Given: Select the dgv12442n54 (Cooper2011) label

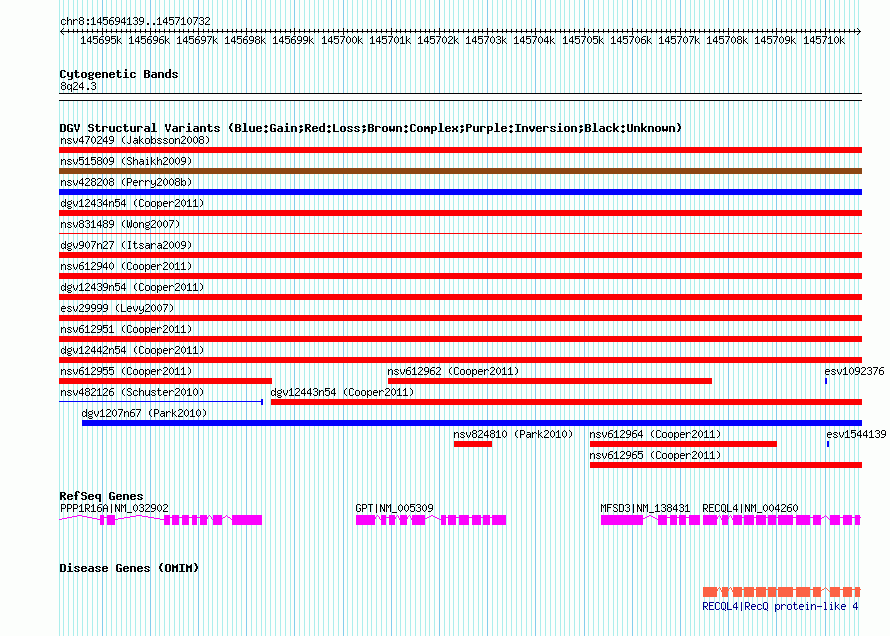Looking at the screenshot, I should (132, 350).
